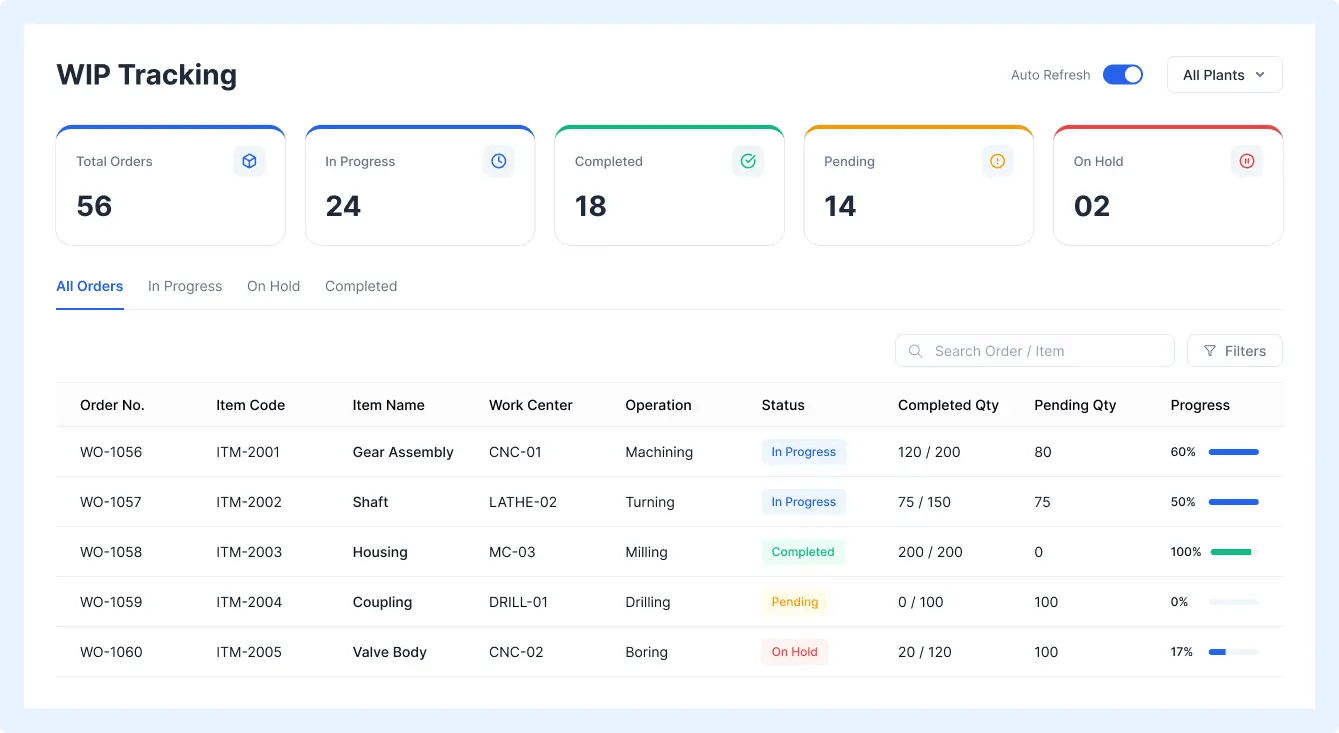1339x733 pixels.
Task: Click the magnifier icon in search box
Action: pyautogui.click(x=915, y=351)
